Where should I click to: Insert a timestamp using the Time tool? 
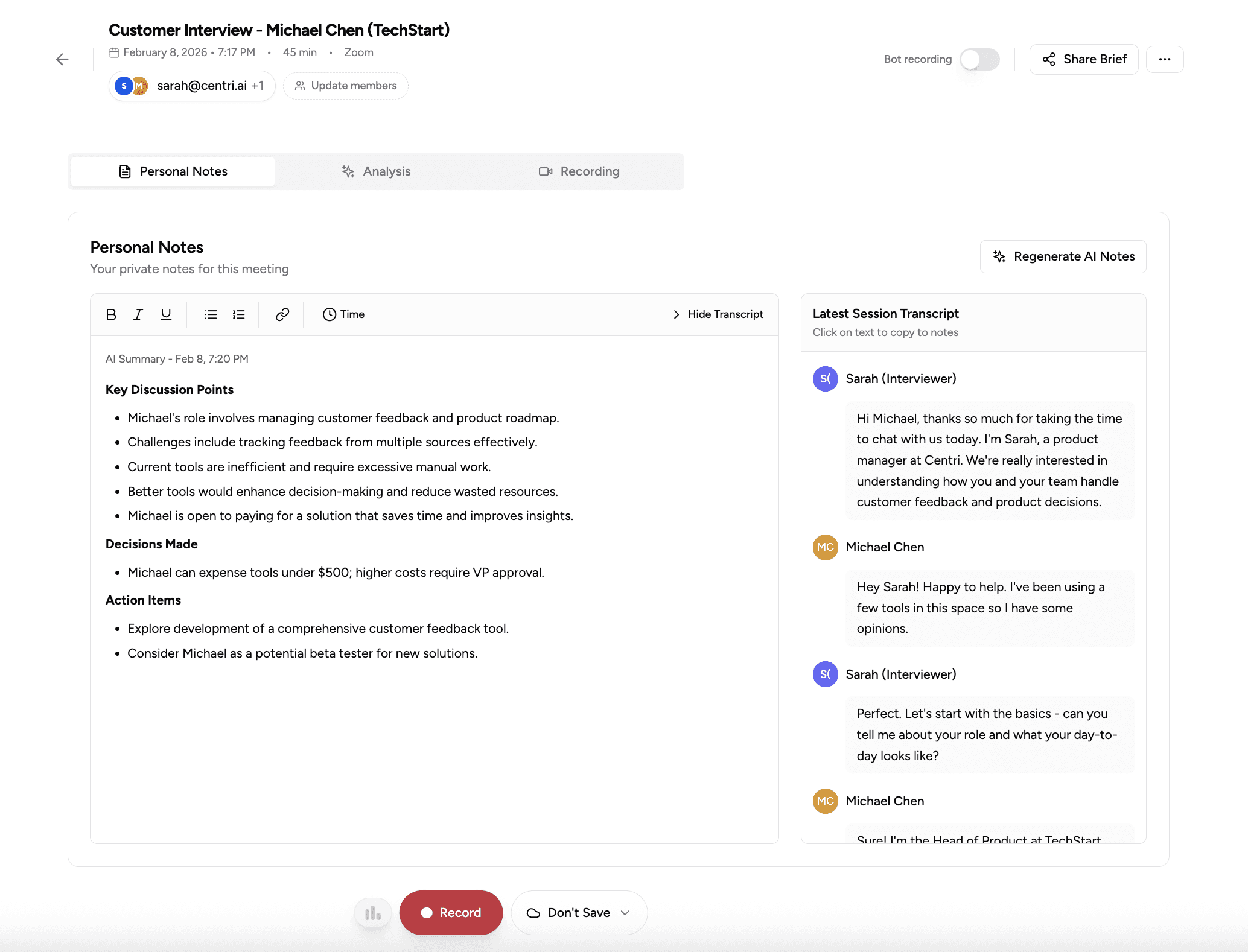tap(343, 314)
